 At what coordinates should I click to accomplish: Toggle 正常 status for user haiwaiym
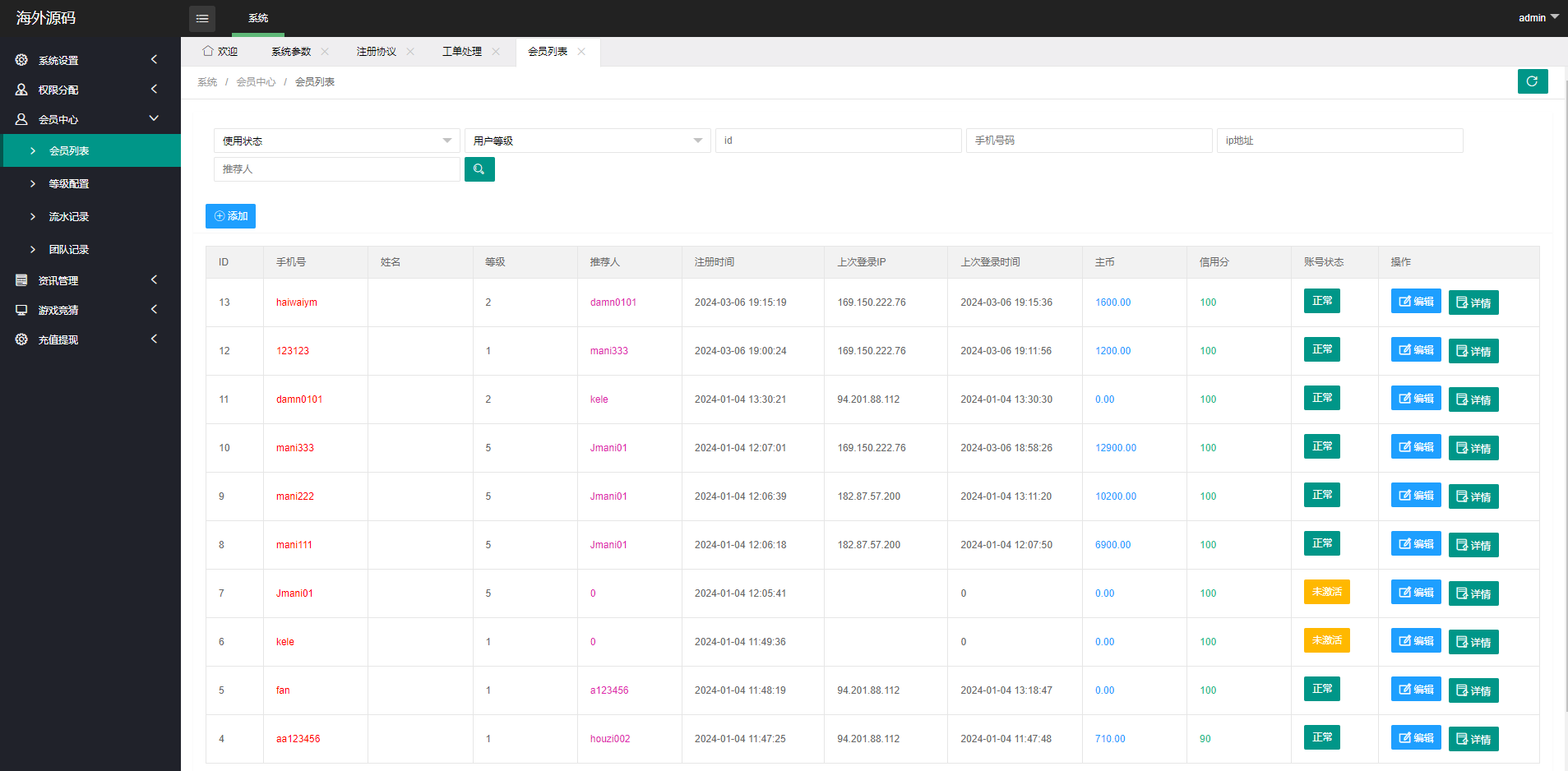click(1321, 301)
